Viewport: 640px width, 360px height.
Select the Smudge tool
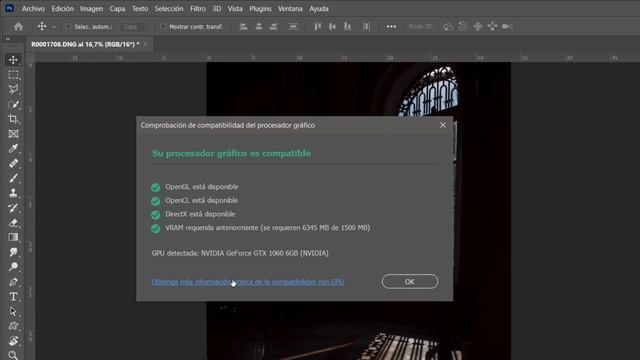pyautogui.click(x=13, y=252)
